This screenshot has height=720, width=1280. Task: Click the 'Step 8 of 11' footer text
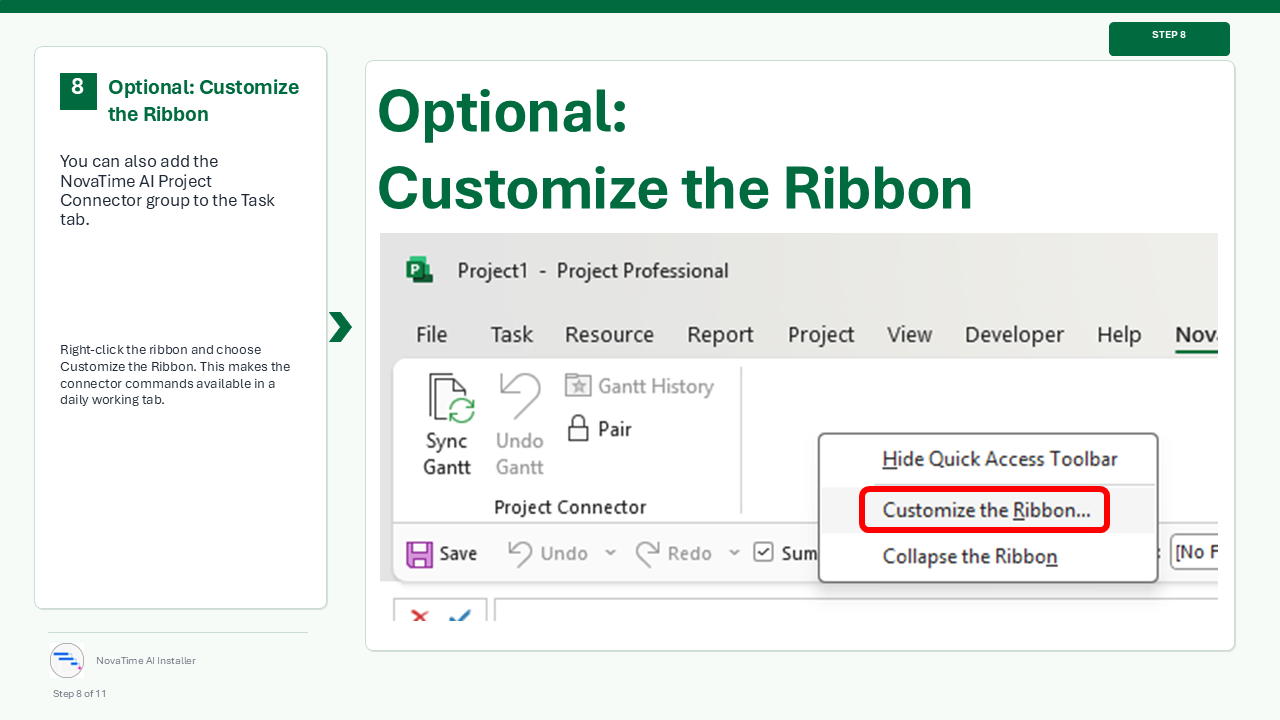pyautogui.click(x=80, y=693)
